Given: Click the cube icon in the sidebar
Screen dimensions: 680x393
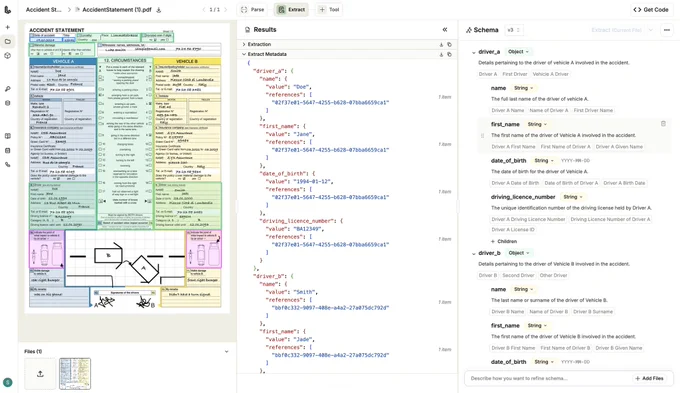Looking at the screenshot, I should coord(7,56).
